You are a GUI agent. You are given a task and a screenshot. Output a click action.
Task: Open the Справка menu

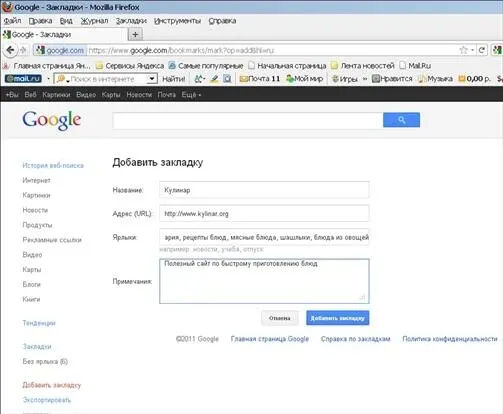click(222, 21)
